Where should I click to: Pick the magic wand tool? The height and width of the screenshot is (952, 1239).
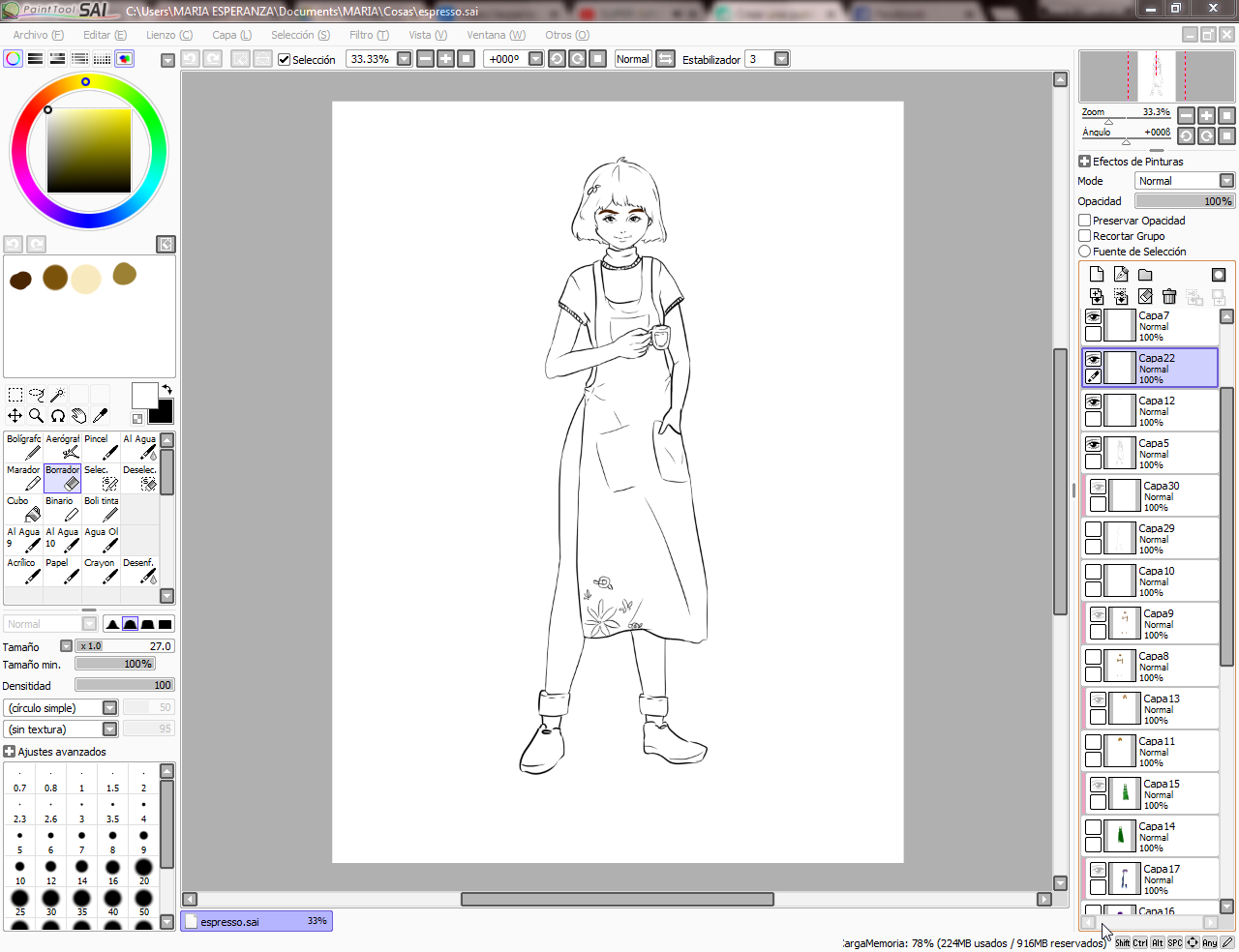[x=57, y=395]
